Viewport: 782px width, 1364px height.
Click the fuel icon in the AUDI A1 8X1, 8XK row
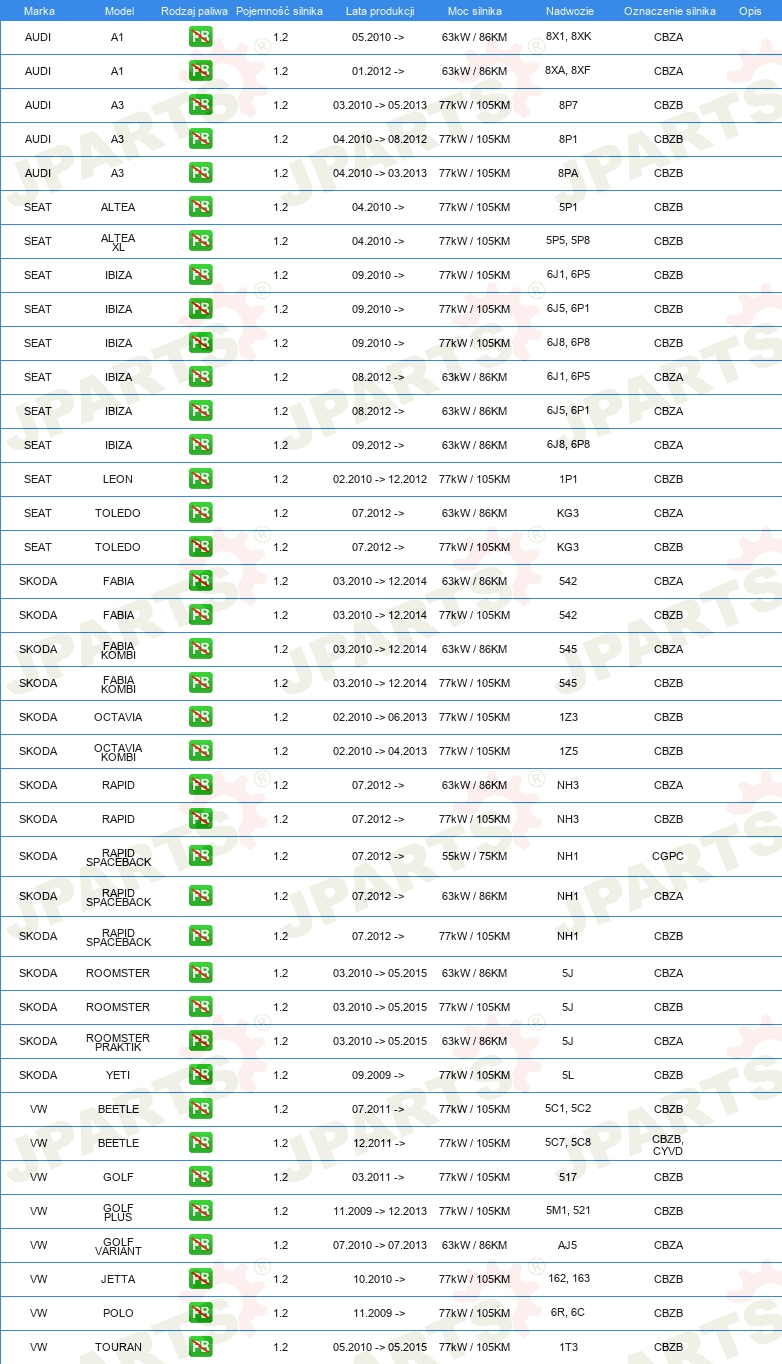click(x=200, y=37)
